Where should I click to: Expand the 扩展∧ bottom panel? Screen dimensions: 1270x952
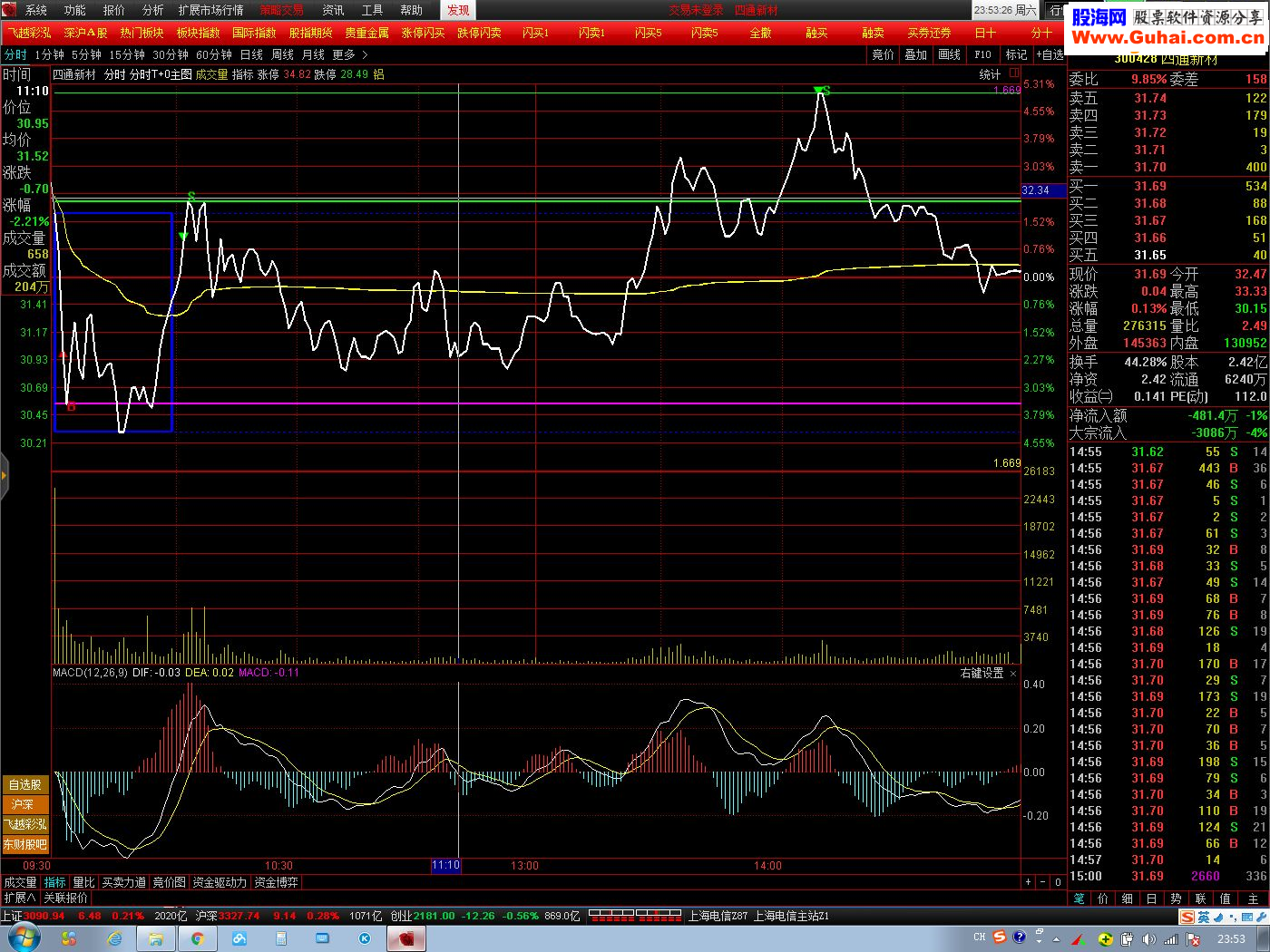click(x=20, y=899)
